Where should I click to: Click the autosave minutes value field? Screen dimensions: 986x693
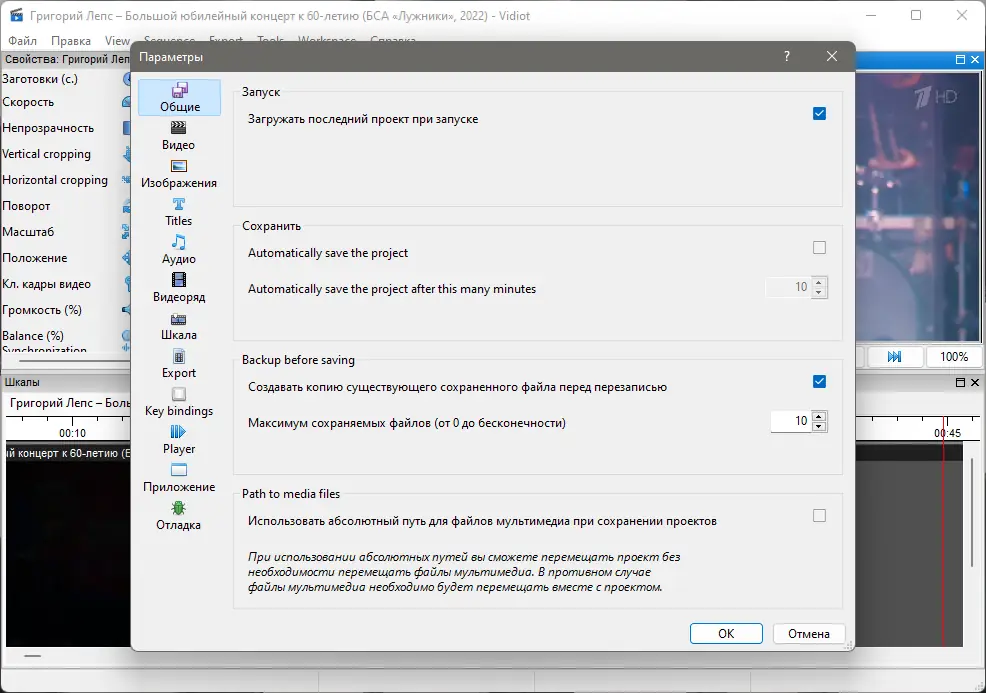pos(789,287)
